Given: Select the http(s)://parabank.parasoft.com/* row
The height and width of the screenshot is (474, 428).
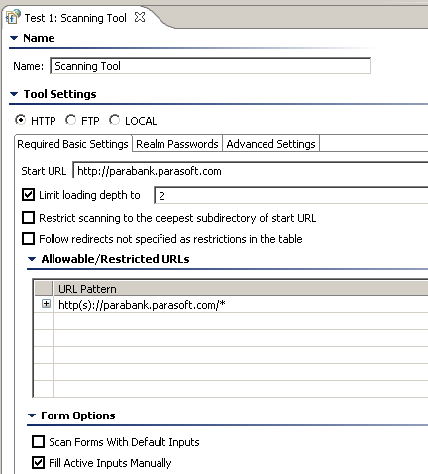Looking at the screenshot, I should point(231,304).
